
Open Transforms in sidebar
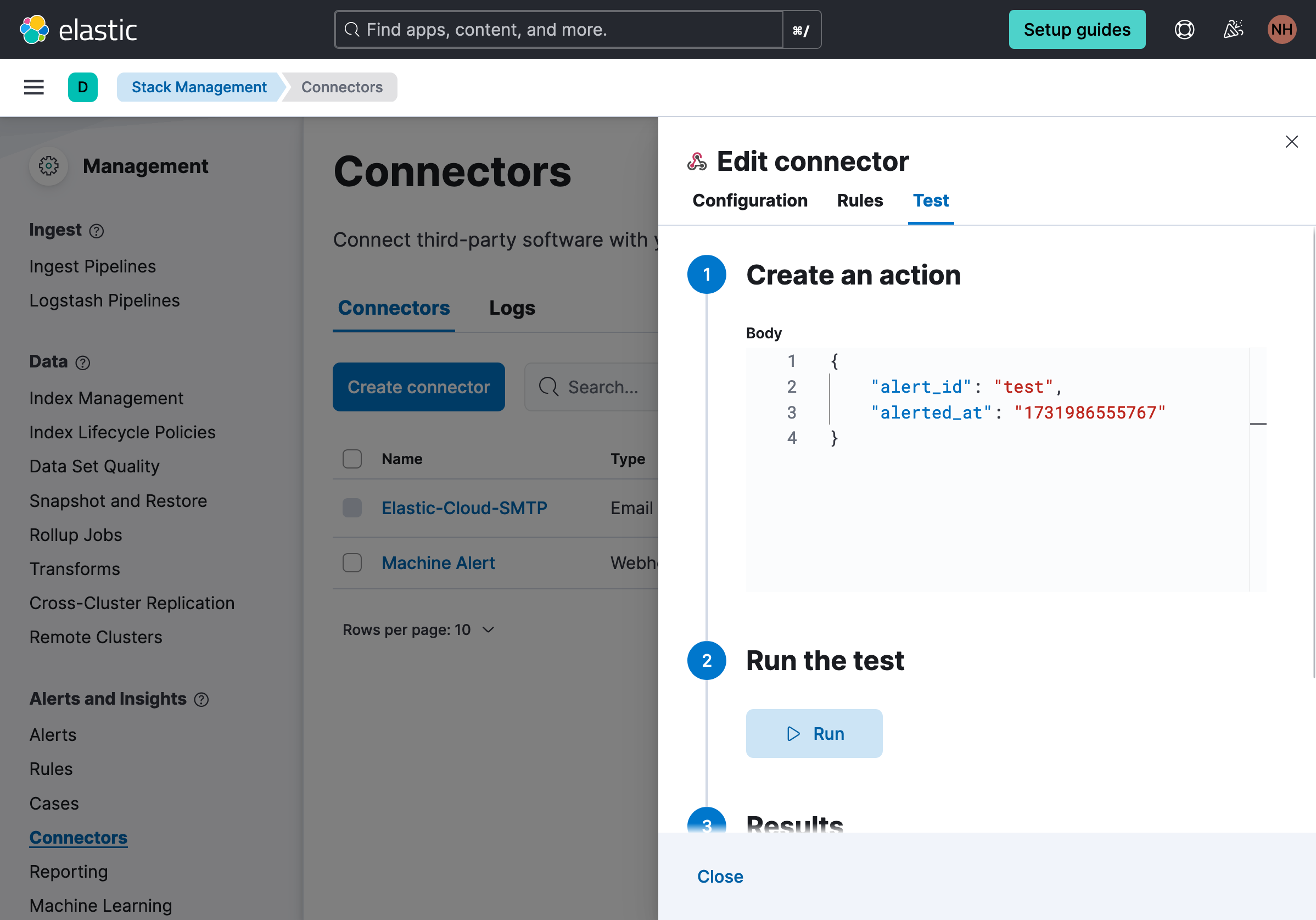tap(75, 569)
